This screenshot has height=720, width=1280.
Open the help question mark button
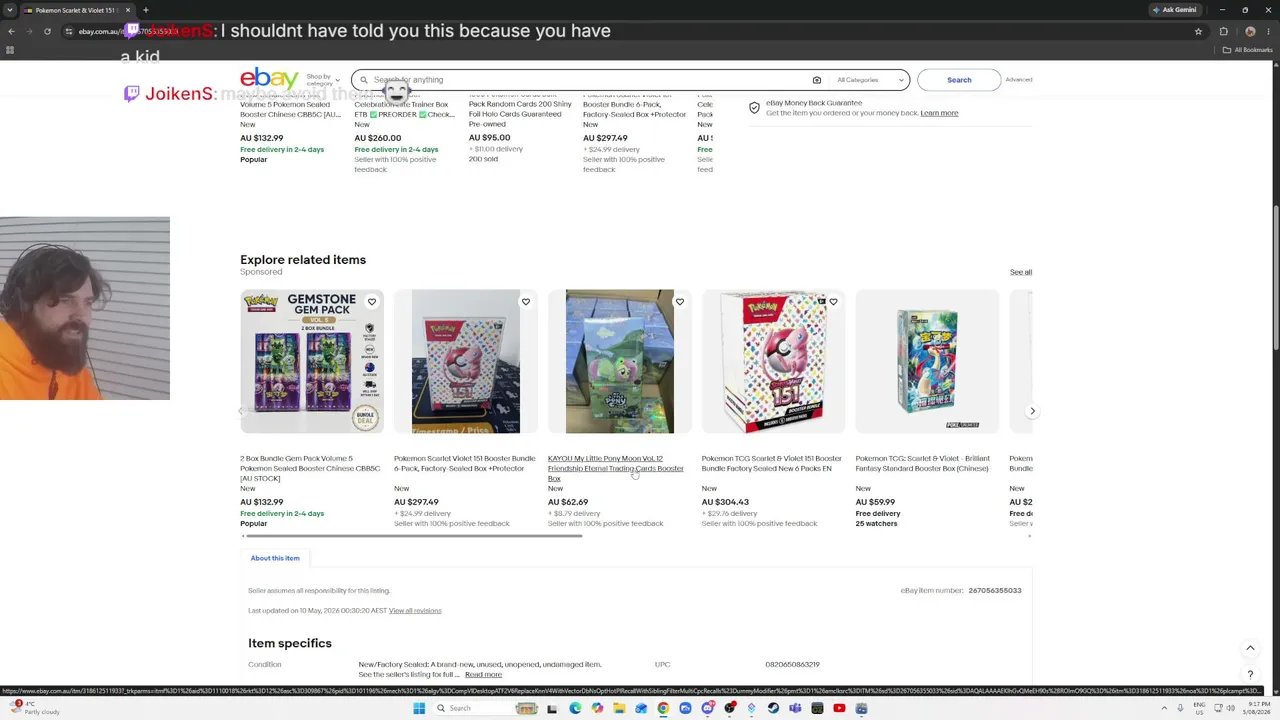click(x=1250, y=675)
